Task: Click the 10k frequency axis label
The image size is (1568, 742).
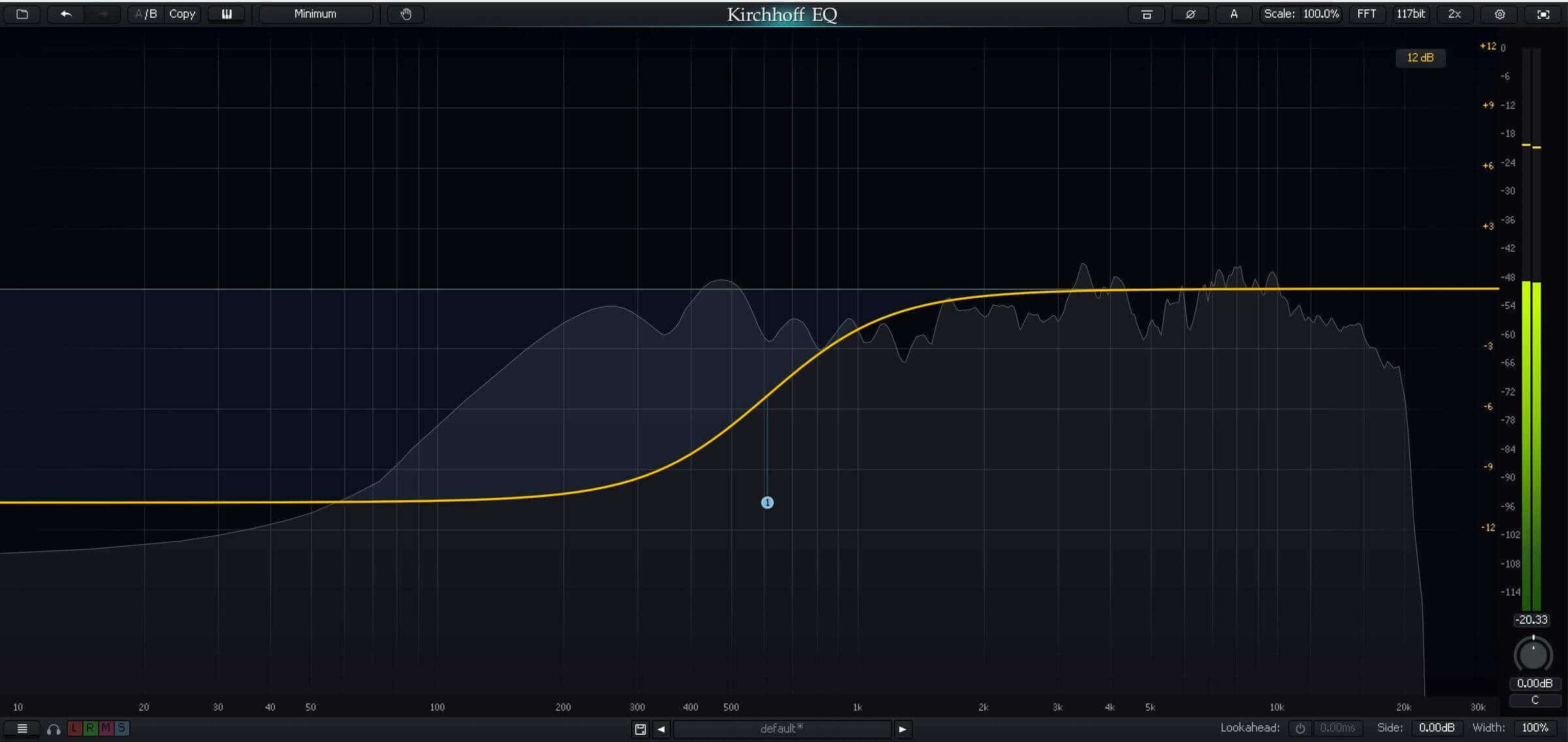Action: [1277, 707]
